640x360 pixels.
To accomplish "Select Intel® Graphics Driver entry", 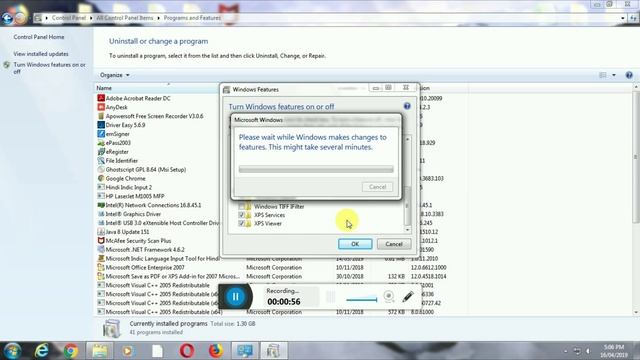I will tap(133, 214).
